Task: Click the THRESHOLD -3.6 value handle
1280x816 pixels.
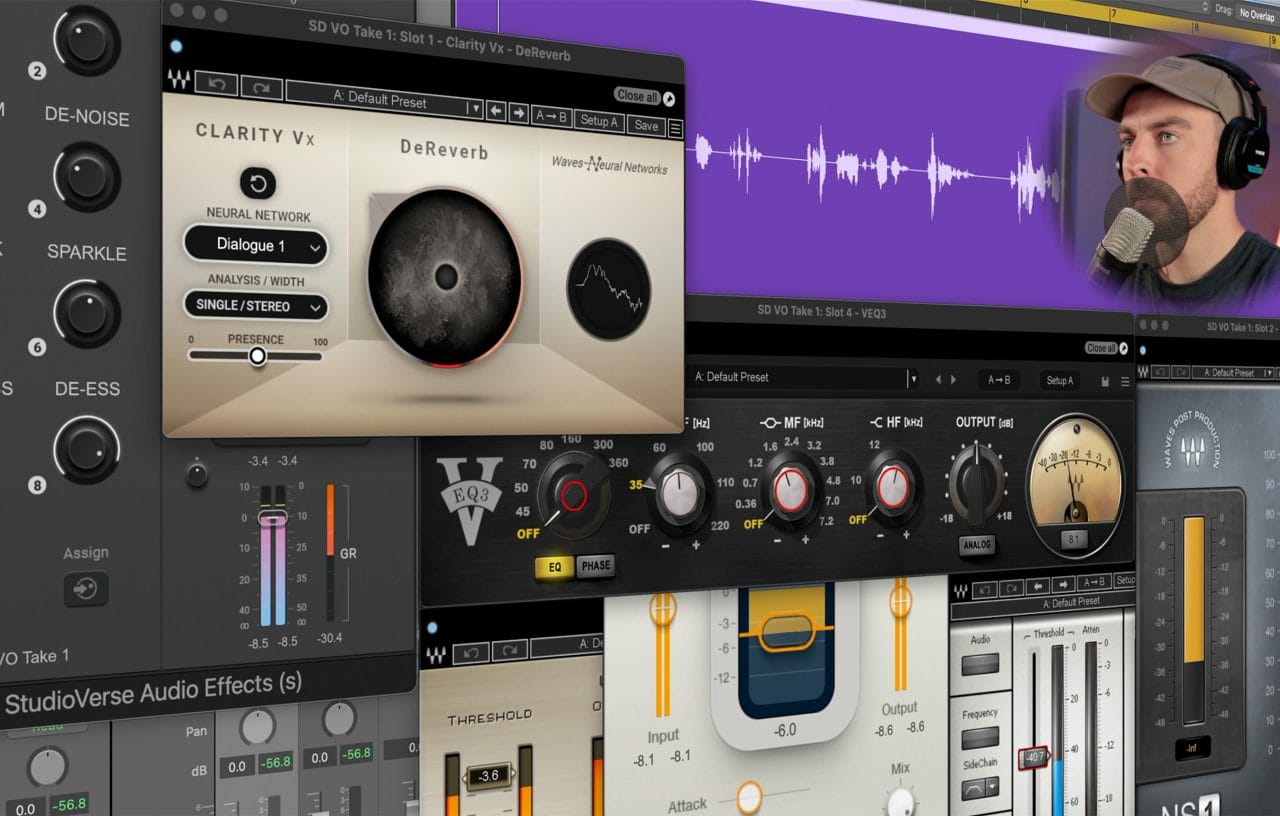Action: coord(489,774)
